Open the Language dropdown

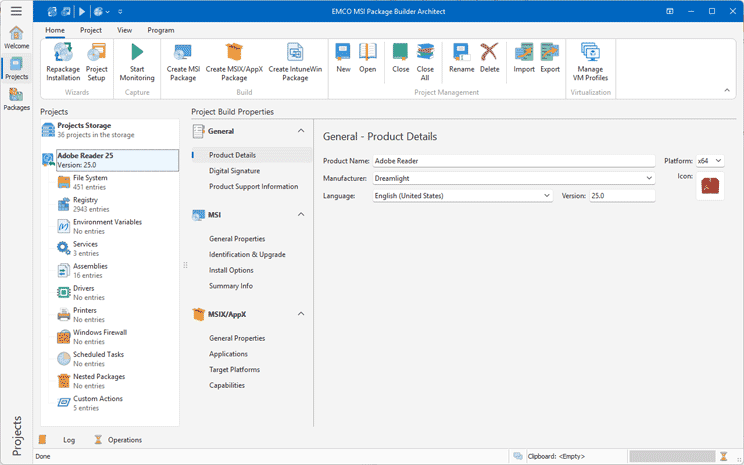[x=547, y=196]
